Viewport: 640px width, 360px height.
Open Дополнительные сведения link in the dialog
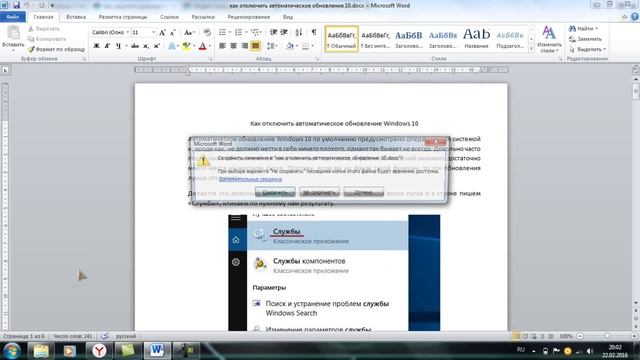pyautogui.click(x=250, y=179)
